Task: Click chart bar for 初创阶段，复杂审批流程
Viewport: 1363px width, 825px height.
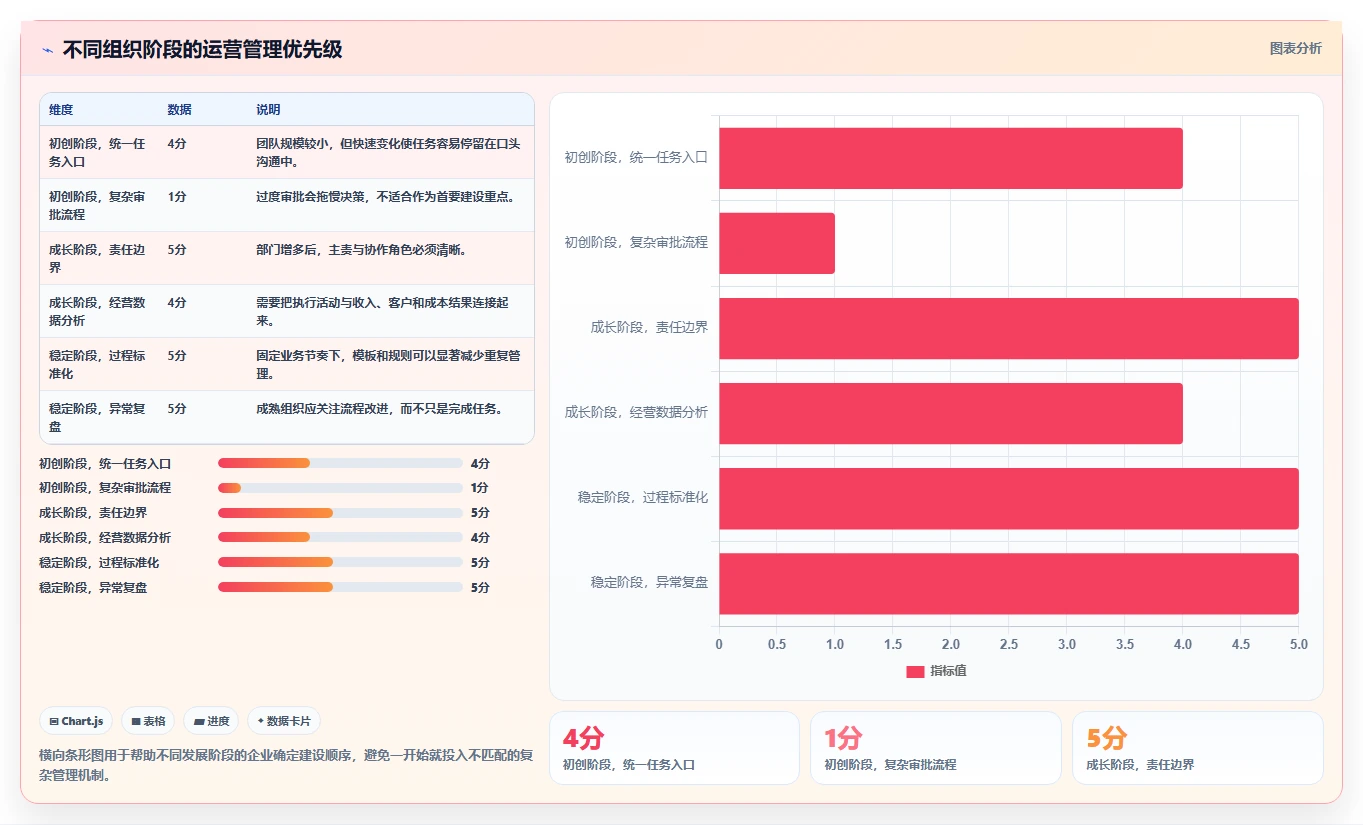Action: [x=777, y=243]
